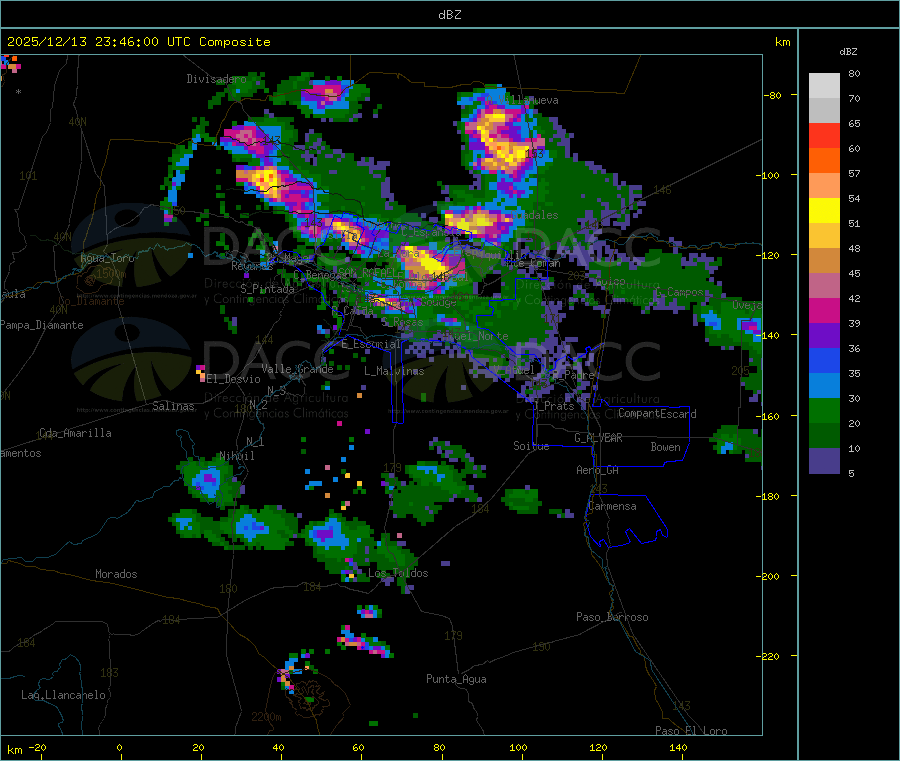Click the Divisadero map label
This screenshot has width=900, height=761.
[x=216, y=79]
